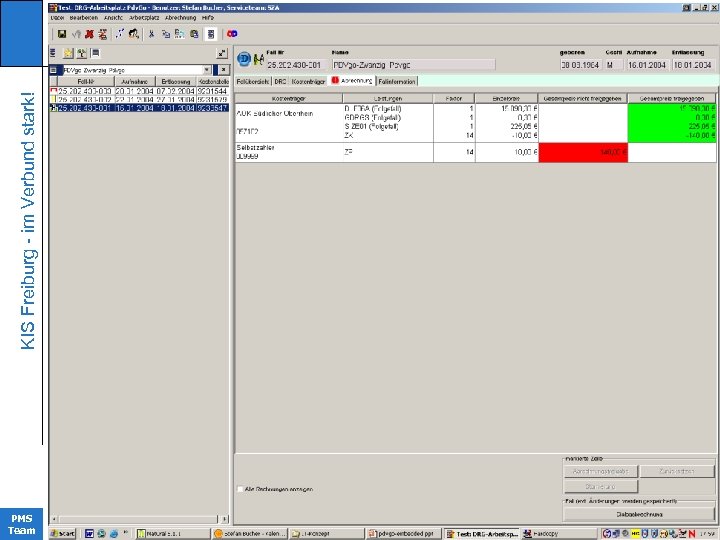Open the Natural taskbar button
Screen dimensions: 720x540
pos(173,534)
